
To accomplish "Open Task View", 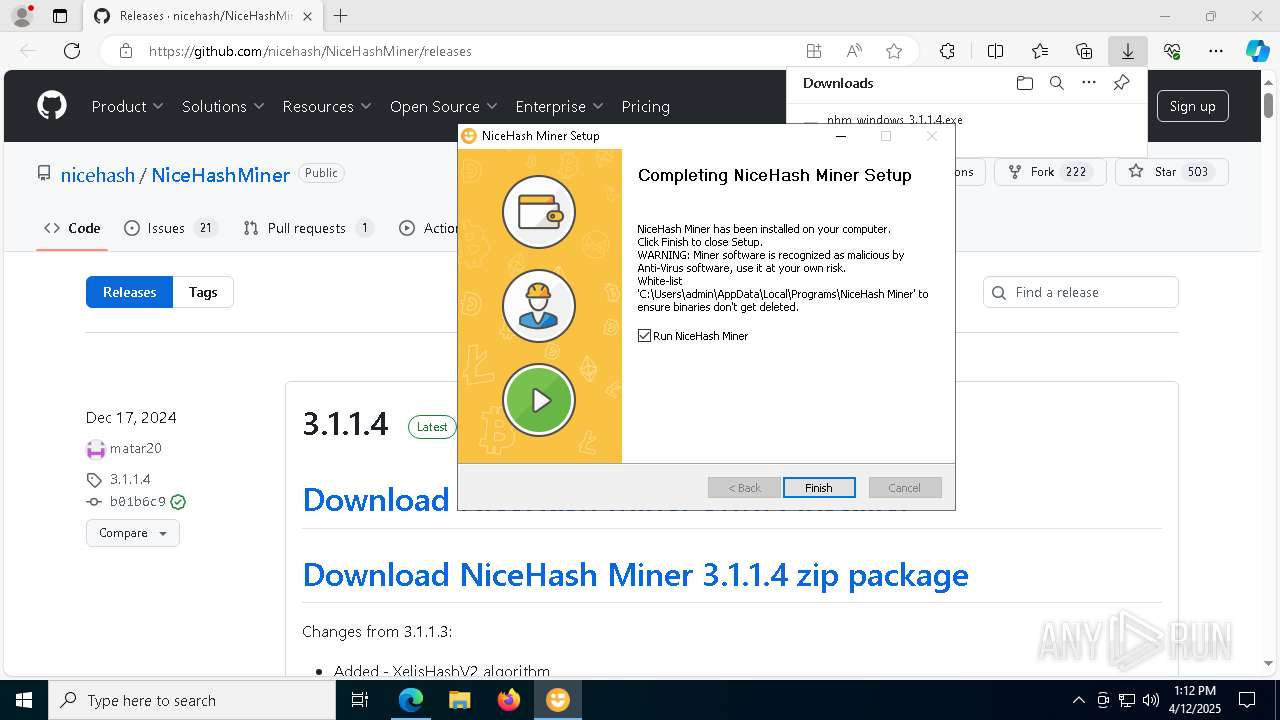I will (360, 700).
